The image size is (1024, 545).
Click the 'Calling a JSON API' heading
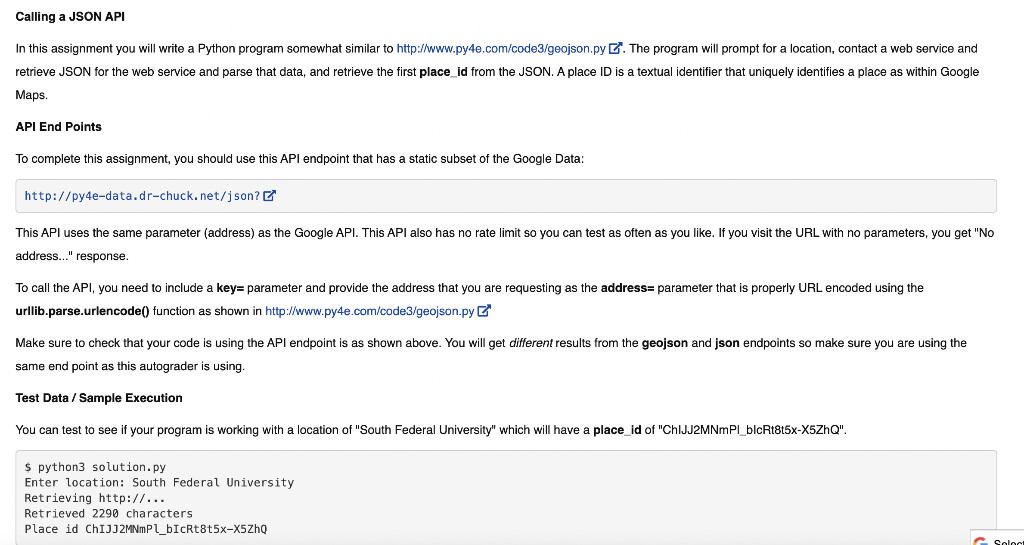pyautogui.click(x=70, y=17)
